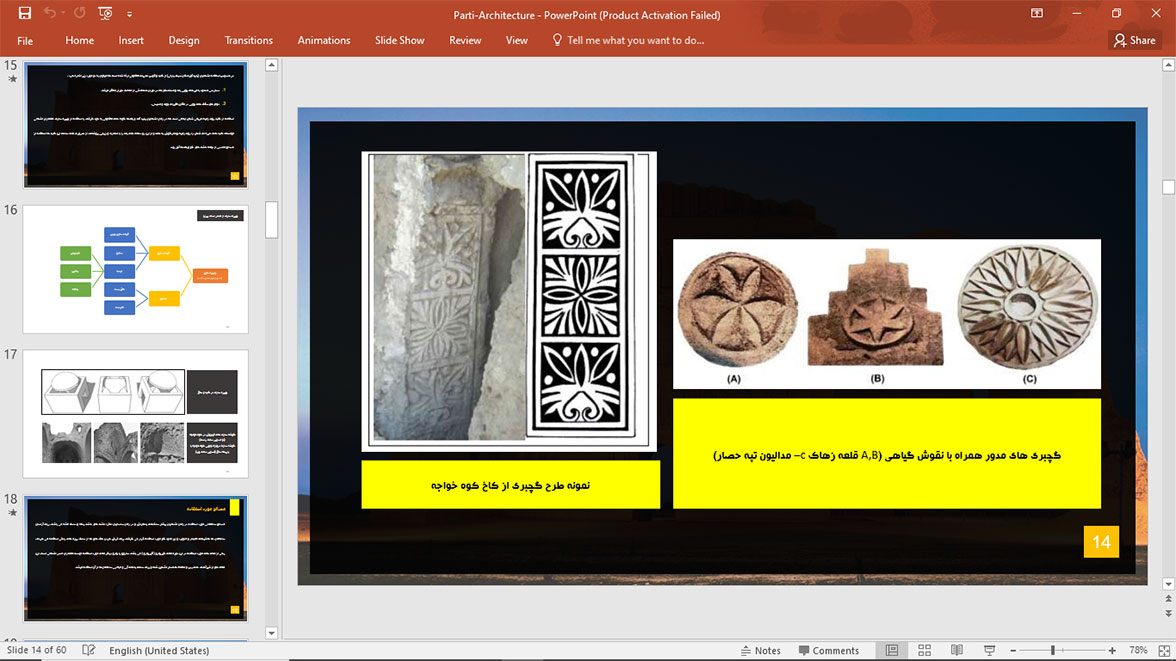Click the thumbnail pane scroll down arrow
Viewport: 1176px width, 661px height.
272,632
